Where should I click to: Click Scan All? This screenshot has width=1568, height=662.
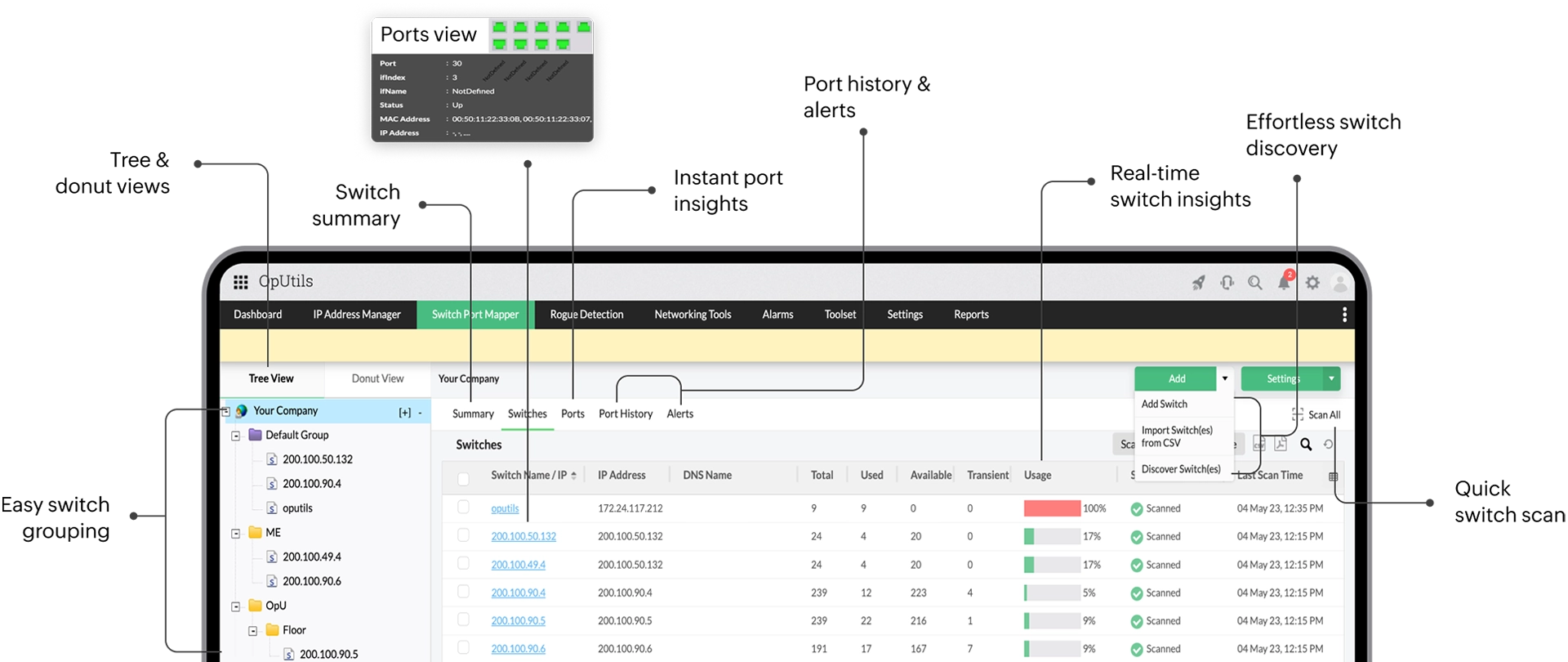click(x=1316, y=415)
